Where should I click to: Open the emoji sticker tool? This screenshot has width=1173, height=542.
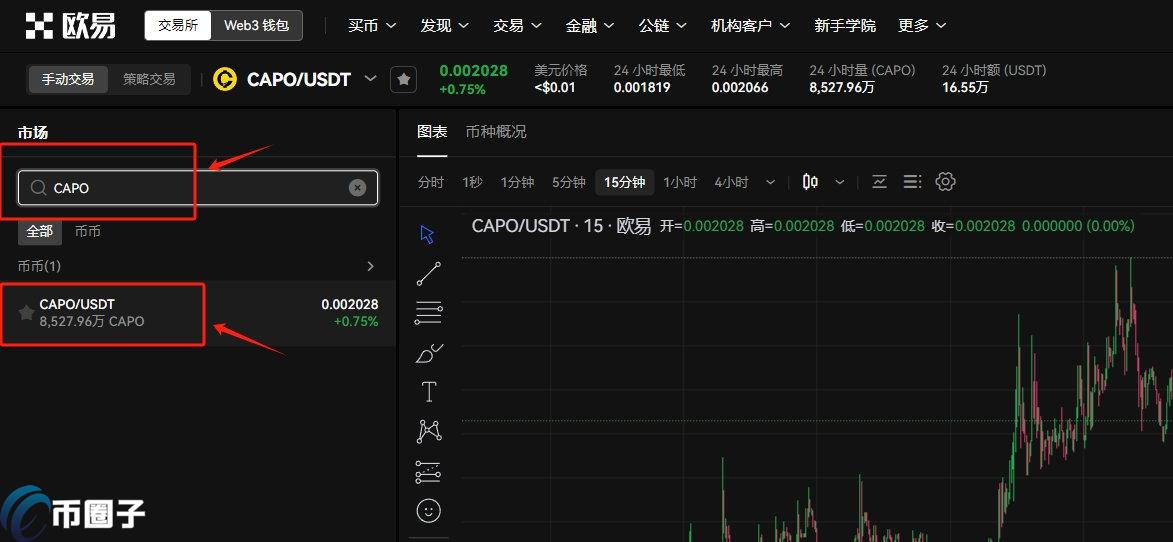coord(429,511)
